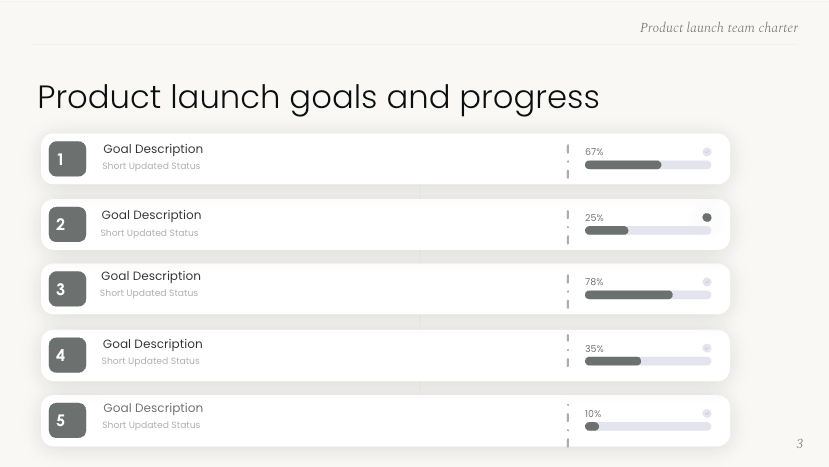829x467 pixels.
Task: Click the 10% progress bar
Action: click(647, 426)
